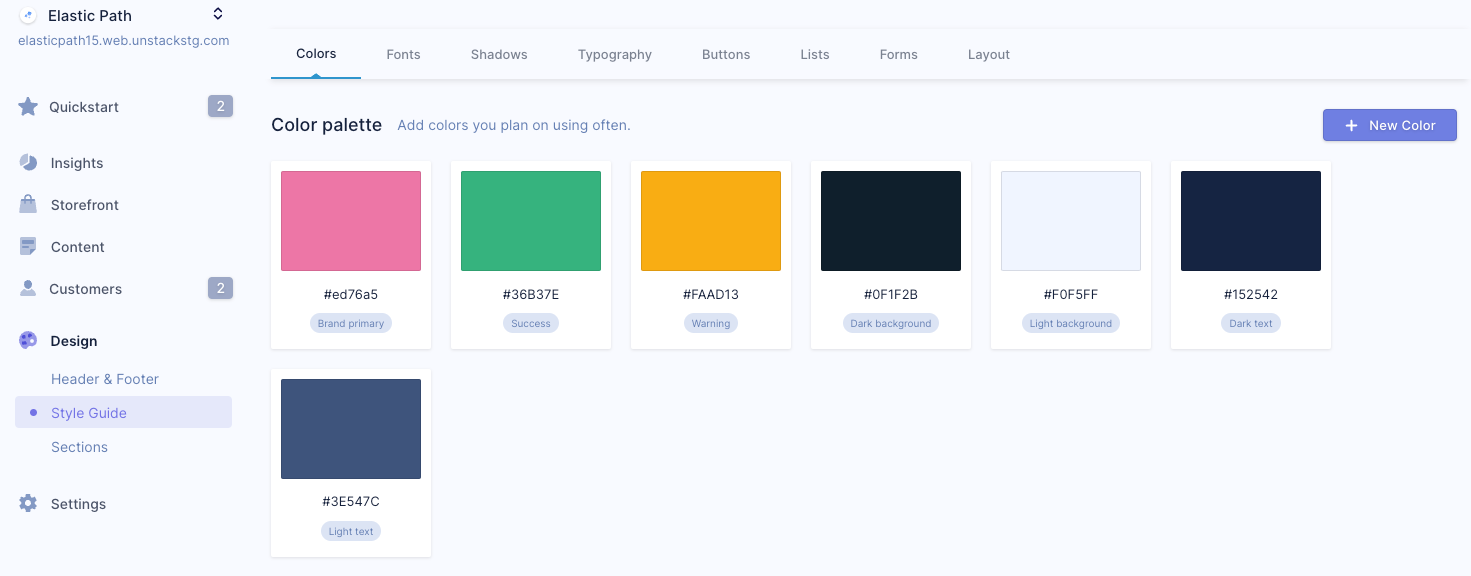Select the Buttons tab
This screenshot has height=576, width=1471.
(x=726, y=54)
